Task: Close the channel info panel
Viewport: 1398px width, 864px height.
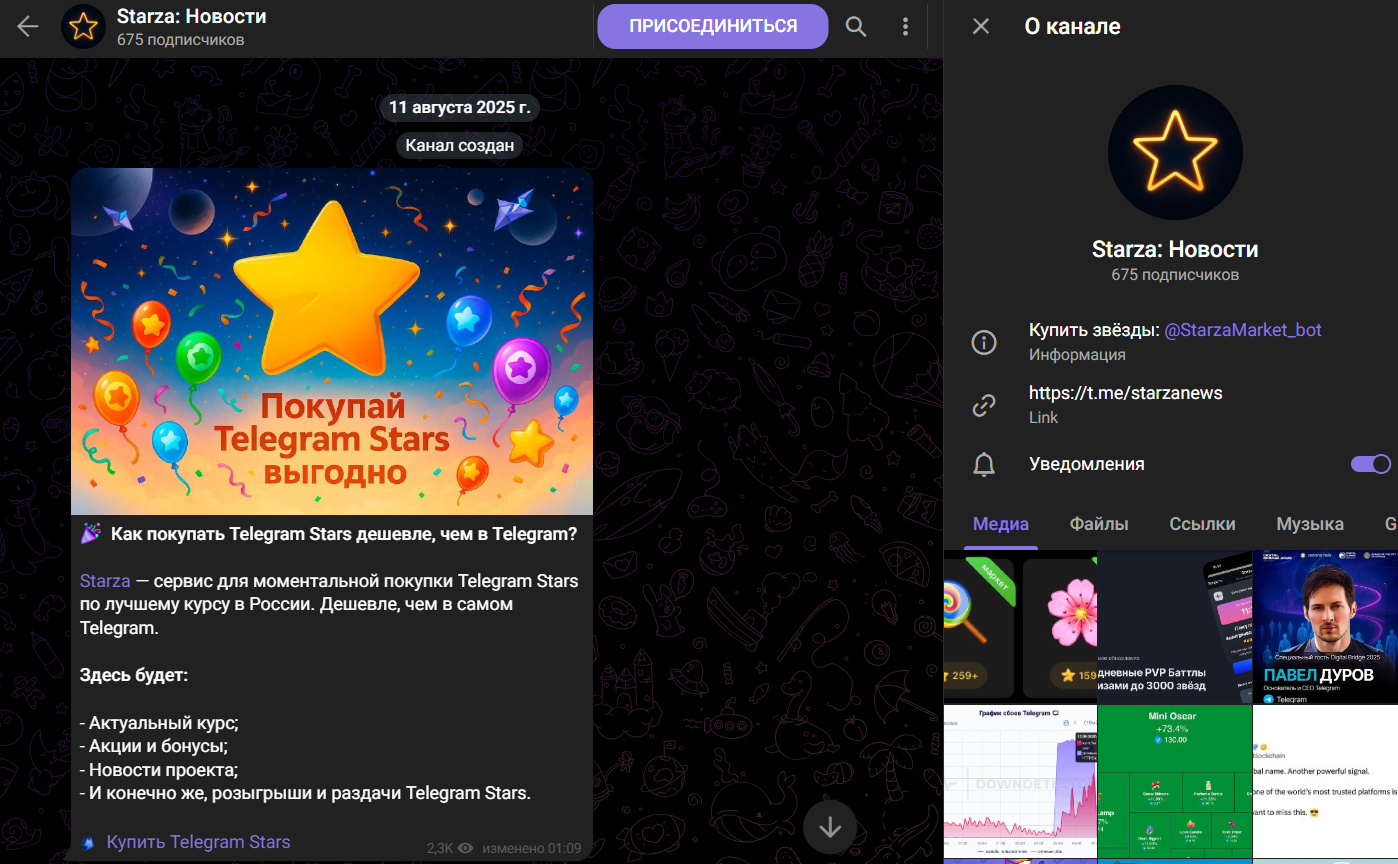Action: pos(981,27)
